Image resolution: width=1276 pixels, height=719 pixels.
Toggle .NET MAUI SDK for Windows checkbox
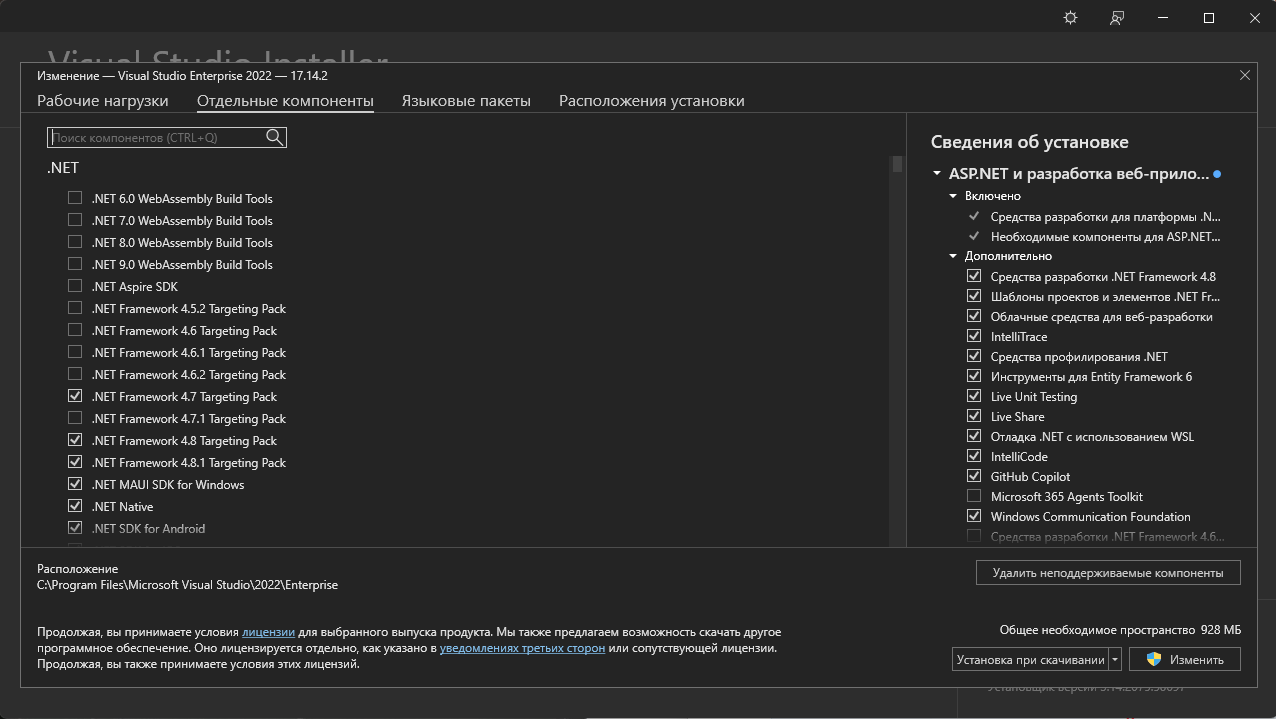pyautogui.click(x=75, y=484)
